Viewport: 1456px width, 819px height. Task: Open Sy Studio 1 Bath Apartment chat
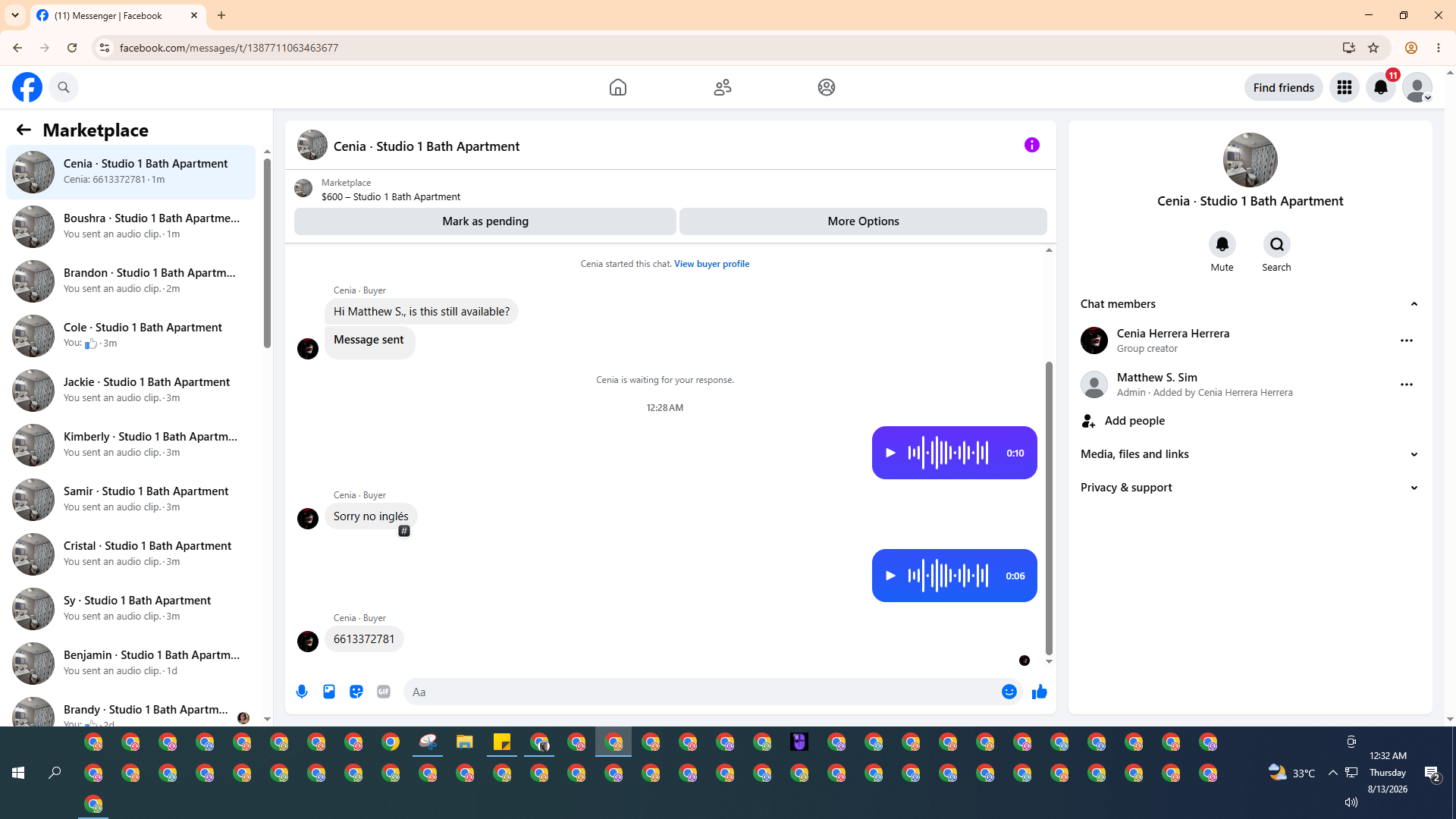point(131,608)
